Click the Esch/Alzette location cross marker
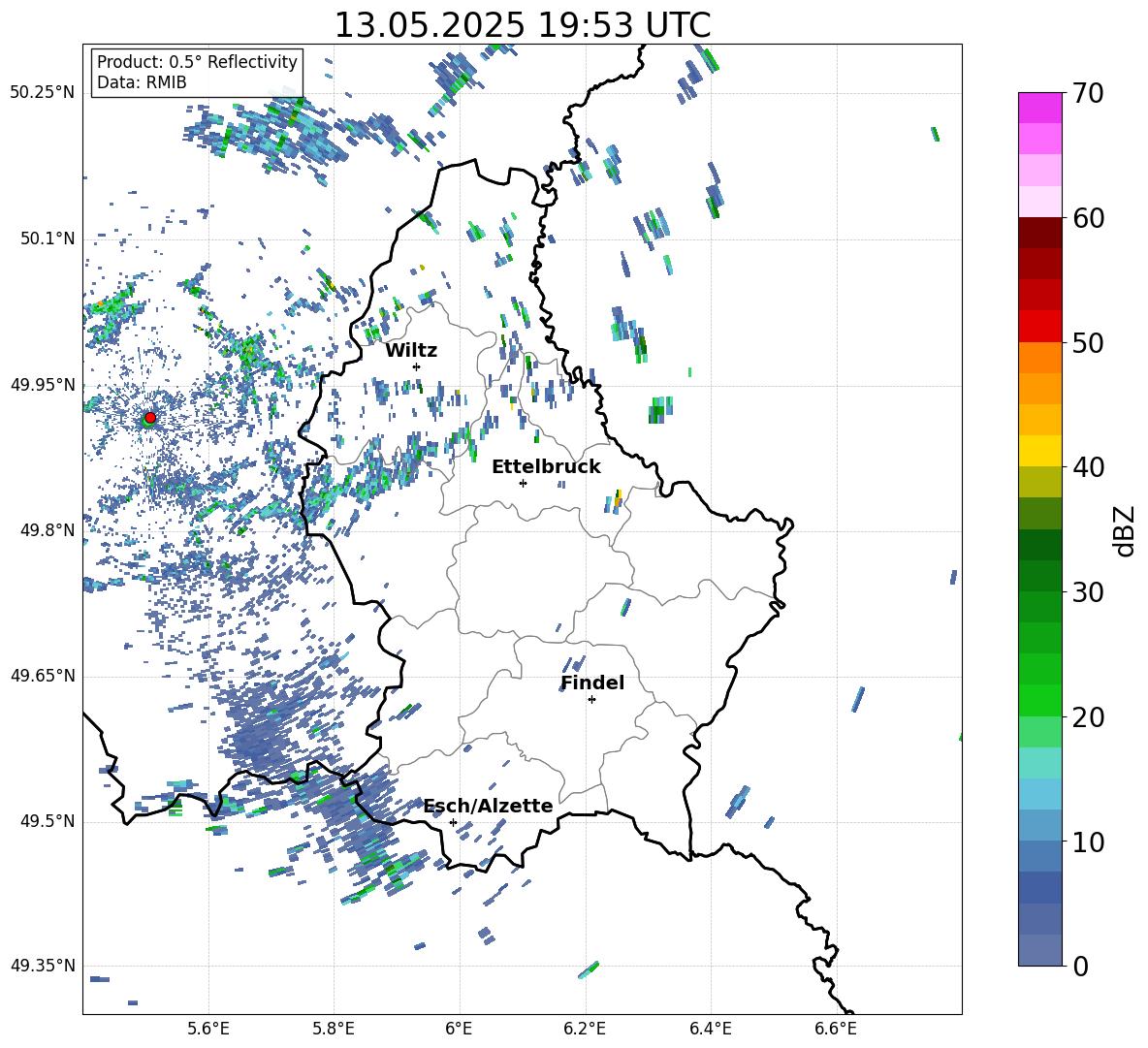1148x1048 pixels. tap(453, 822)
